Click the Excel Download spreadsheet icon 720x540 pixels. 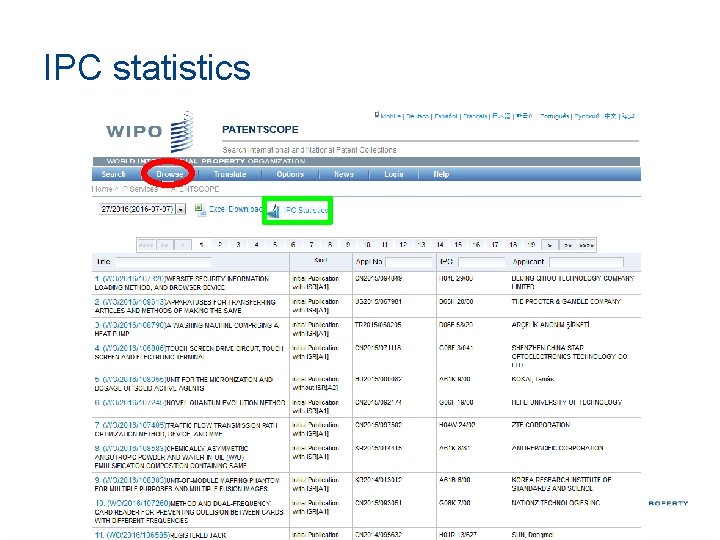[200, 210]
